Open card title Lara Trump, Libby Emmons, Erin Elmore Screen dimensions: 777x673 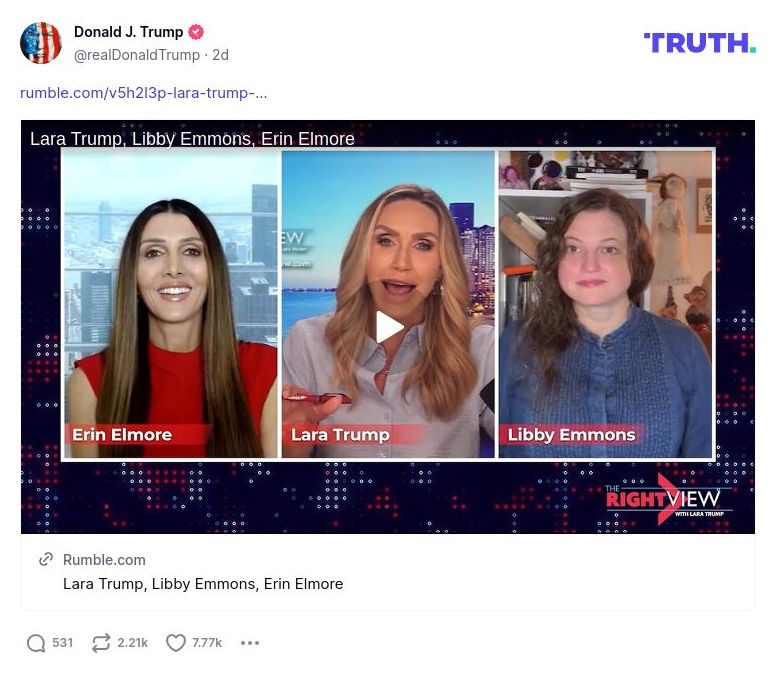point(203,584)
